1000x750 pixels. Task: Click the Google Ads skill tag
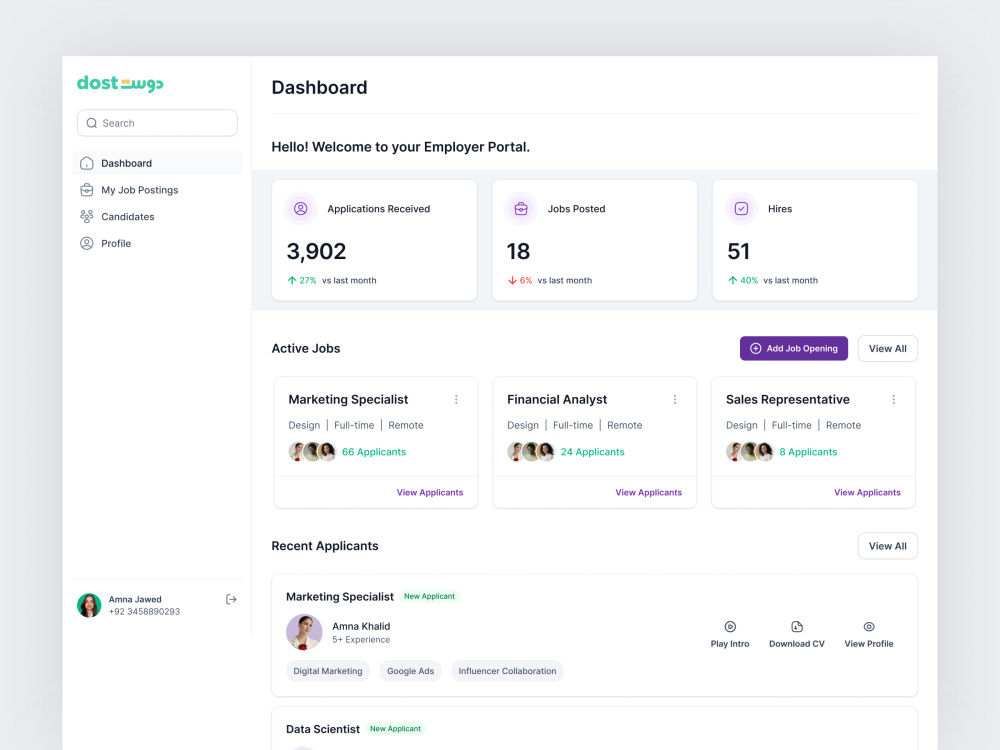click(411, 671)
